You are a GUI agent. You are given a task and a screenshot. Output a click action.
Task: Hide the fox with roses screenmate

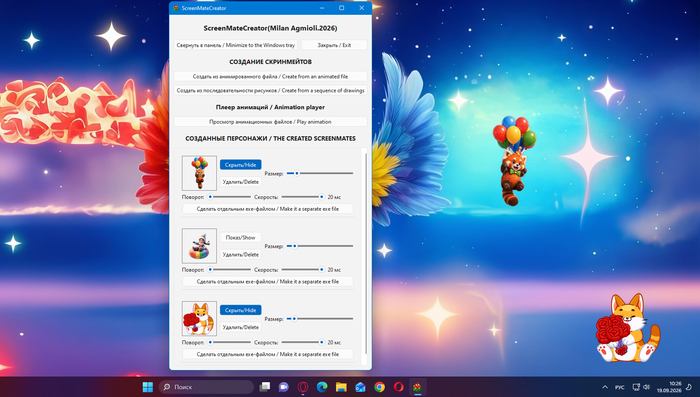[241, 310]
